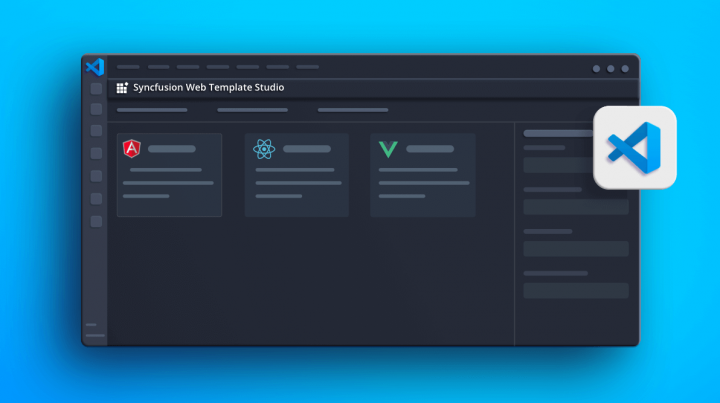Pick the Vue project template card
The width and height of the screenshot is (720, 403).
[422, 175]
